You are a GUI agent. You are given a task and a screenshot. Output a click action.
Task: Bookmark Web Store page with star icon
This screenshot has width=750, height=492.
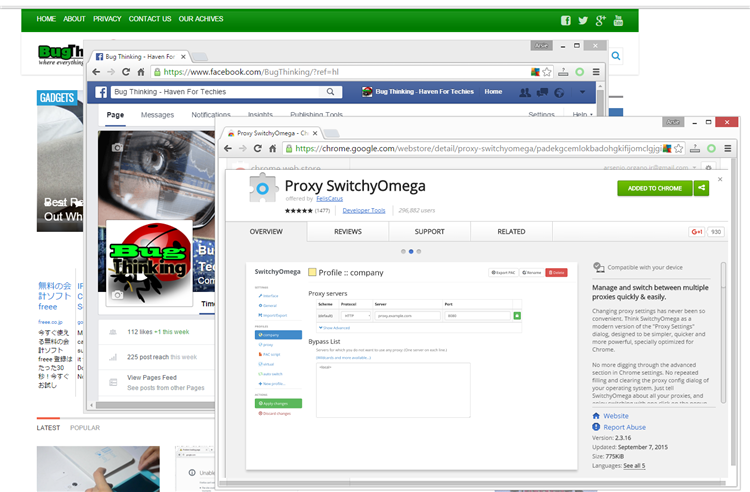coord(678,148)
